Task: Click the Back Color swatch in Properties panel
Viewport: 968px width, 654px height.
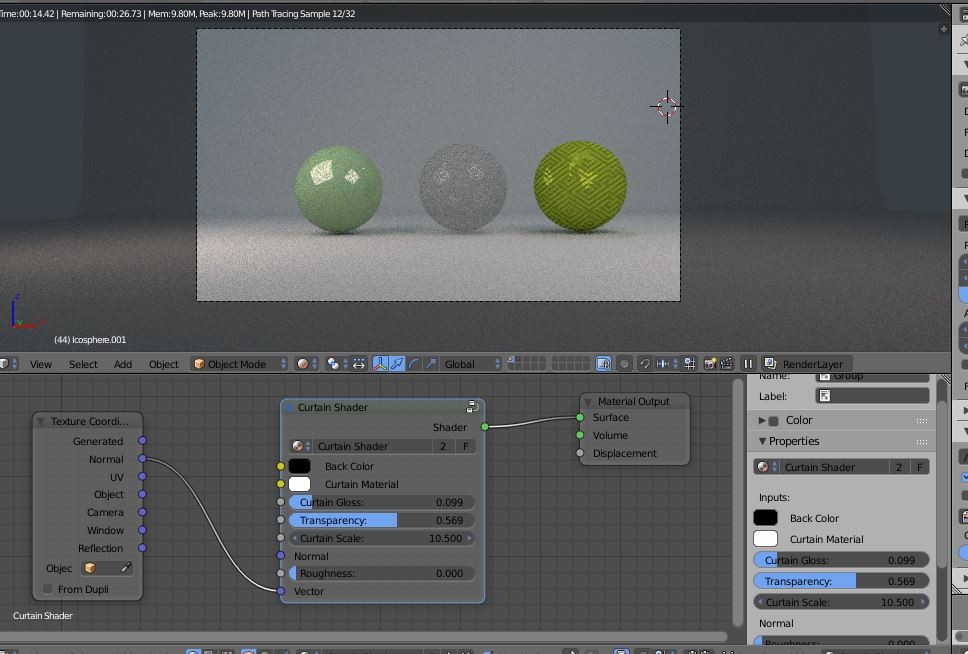Action: (x=766, y=517)
